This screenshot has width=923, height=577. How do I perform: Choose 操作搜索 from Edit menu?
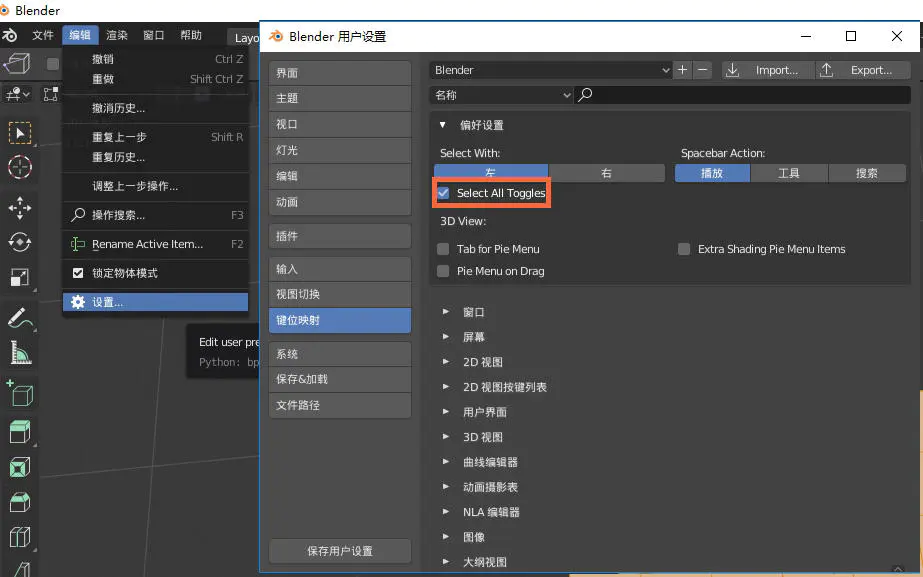click(155, 215)
